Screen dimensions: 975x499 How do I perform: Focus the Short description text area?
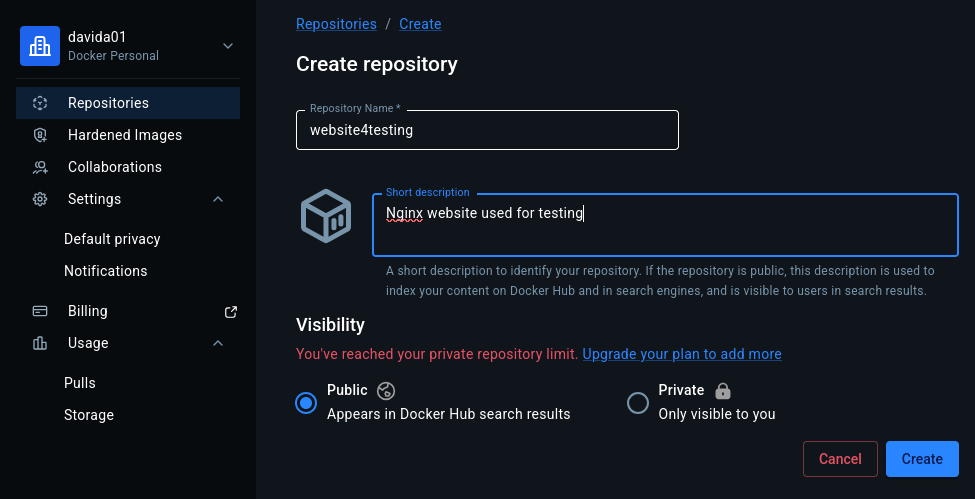click(x=665, y=225)
